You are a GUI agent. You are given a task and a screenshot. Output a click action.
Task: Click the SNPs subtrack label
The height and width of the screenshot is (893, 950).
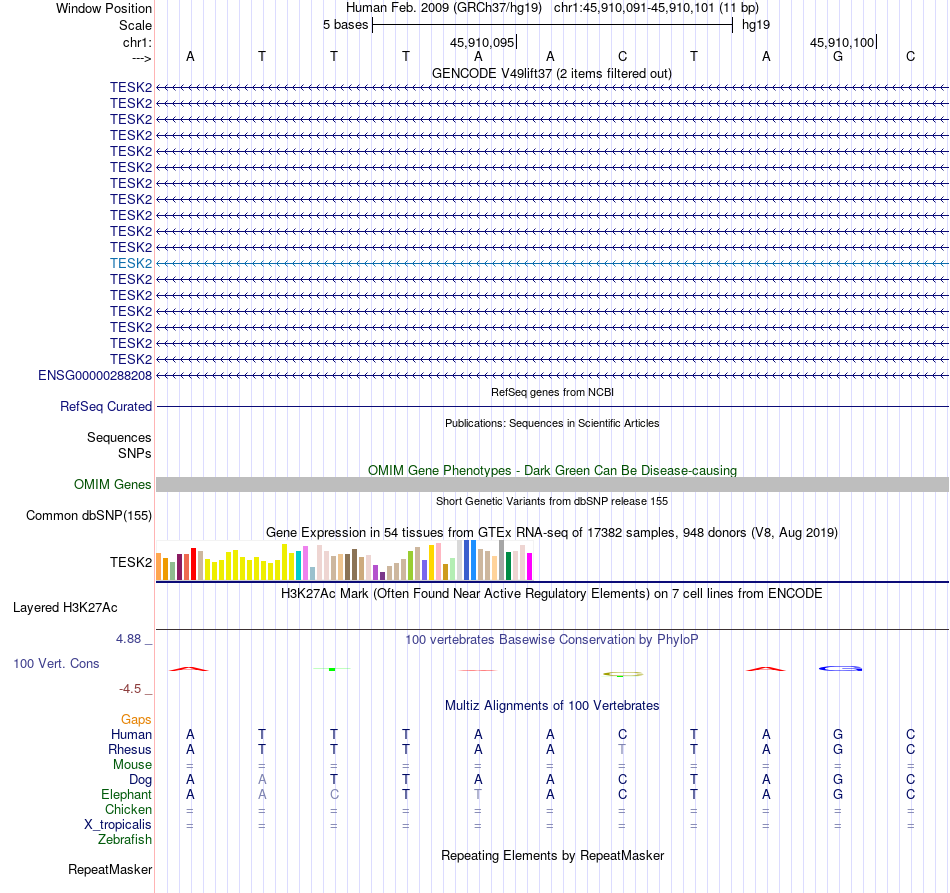[135, 453]
